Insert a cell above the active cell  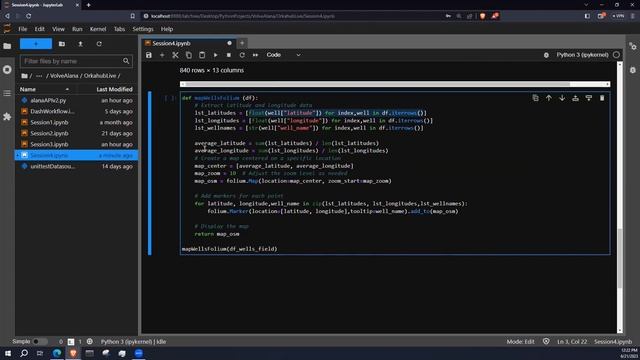click(576, 98)
